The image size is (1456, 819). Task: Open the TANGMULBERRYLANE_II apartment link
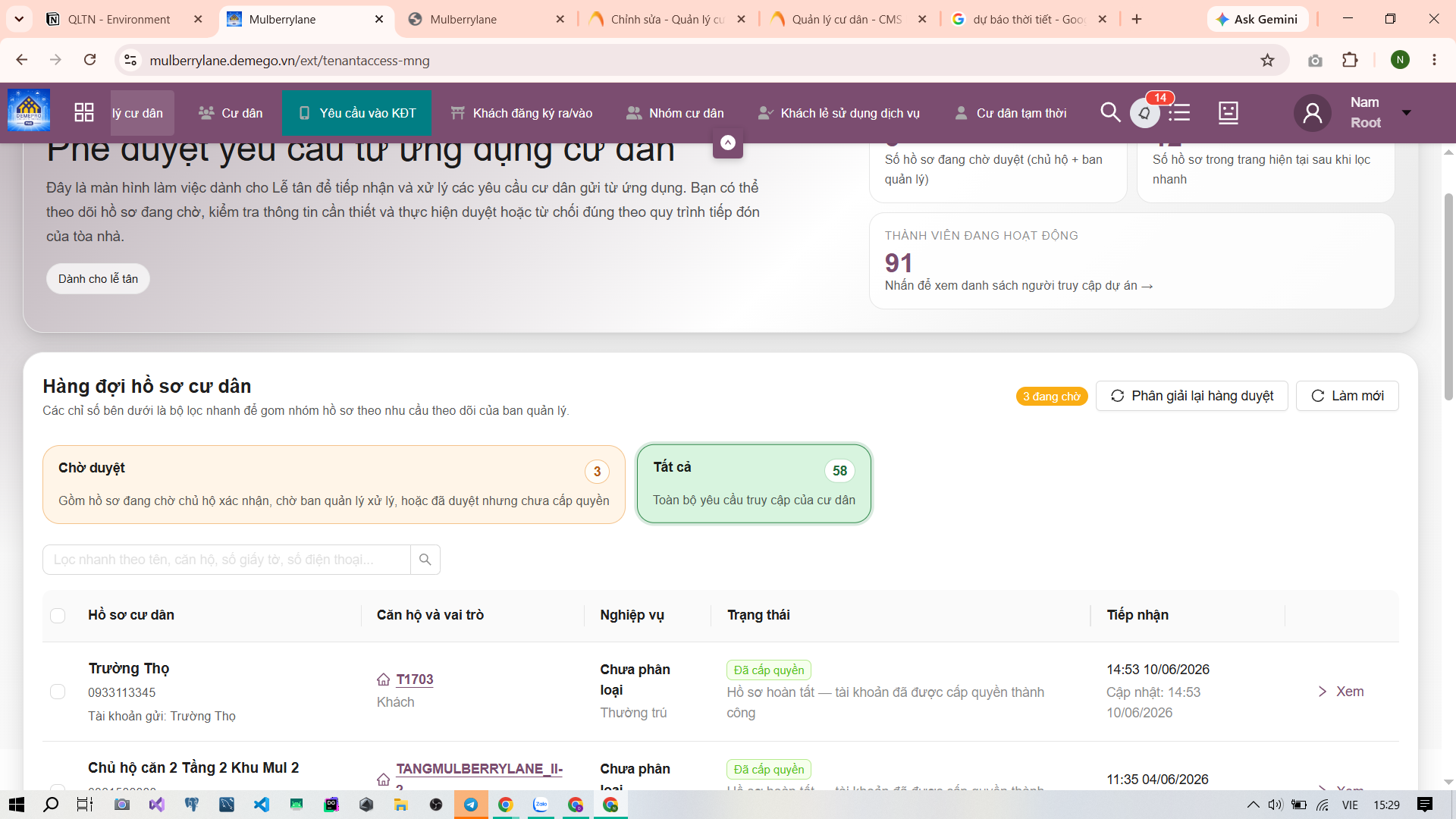point(479,769)
